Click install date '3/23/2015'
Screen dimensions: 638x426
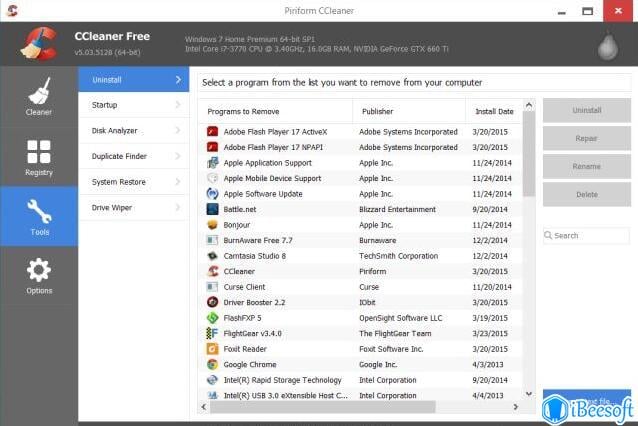point(490,333)
